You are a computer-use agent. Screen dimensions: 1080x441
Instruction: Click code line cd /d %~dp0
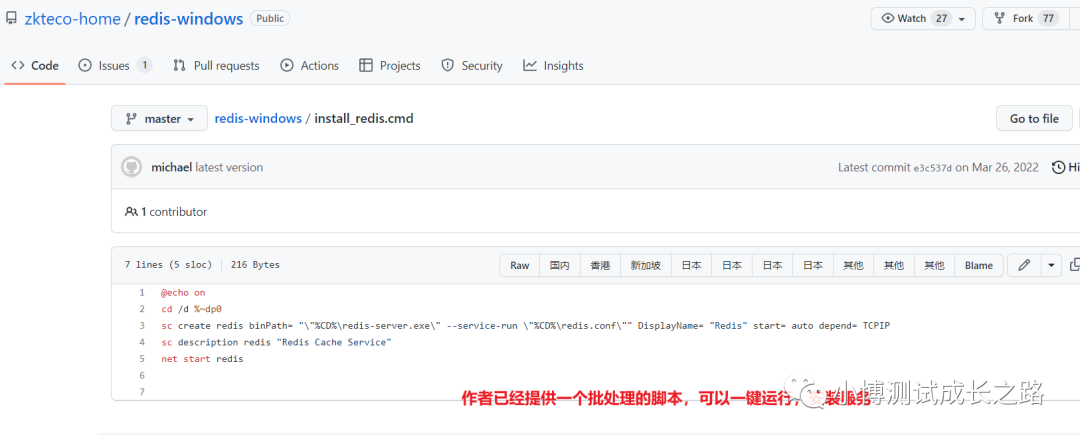pyautogui.click(x=191, y=309)
